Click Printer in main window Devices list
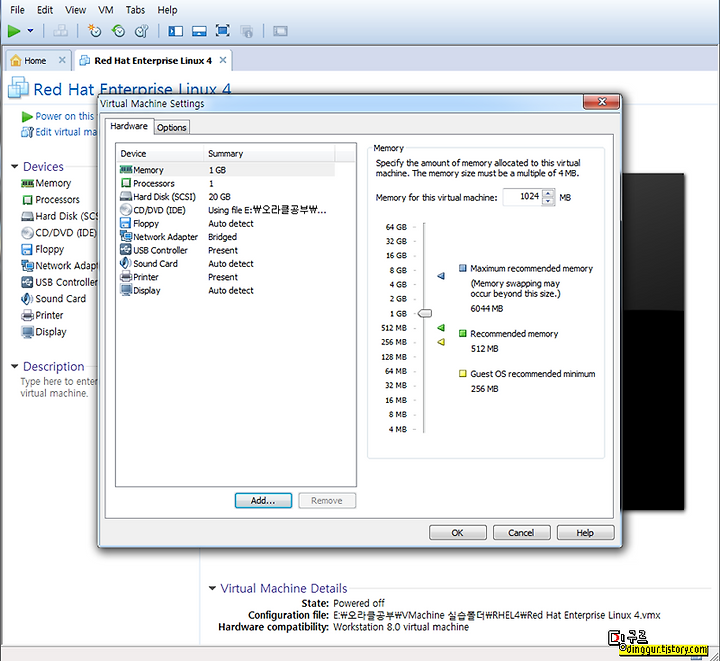The height and width of the screenshot is (661, 720). pos(42,315)
